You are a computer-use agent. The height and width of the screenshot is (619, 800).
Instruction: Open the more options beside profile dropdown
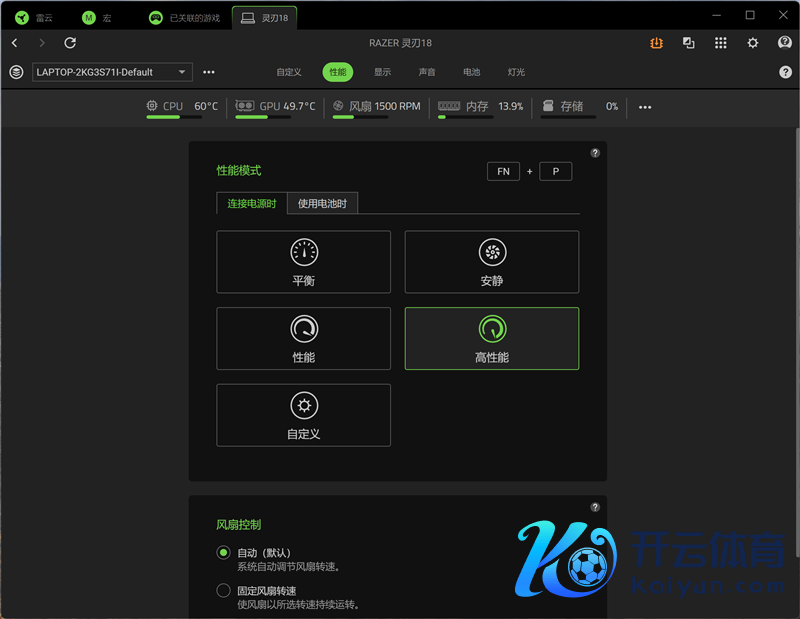(209, 72)
